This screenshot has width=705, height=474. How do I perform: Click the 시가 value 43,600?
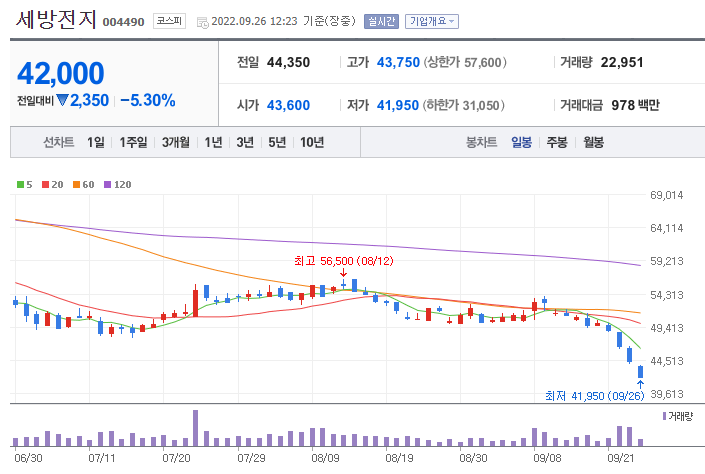288,105
